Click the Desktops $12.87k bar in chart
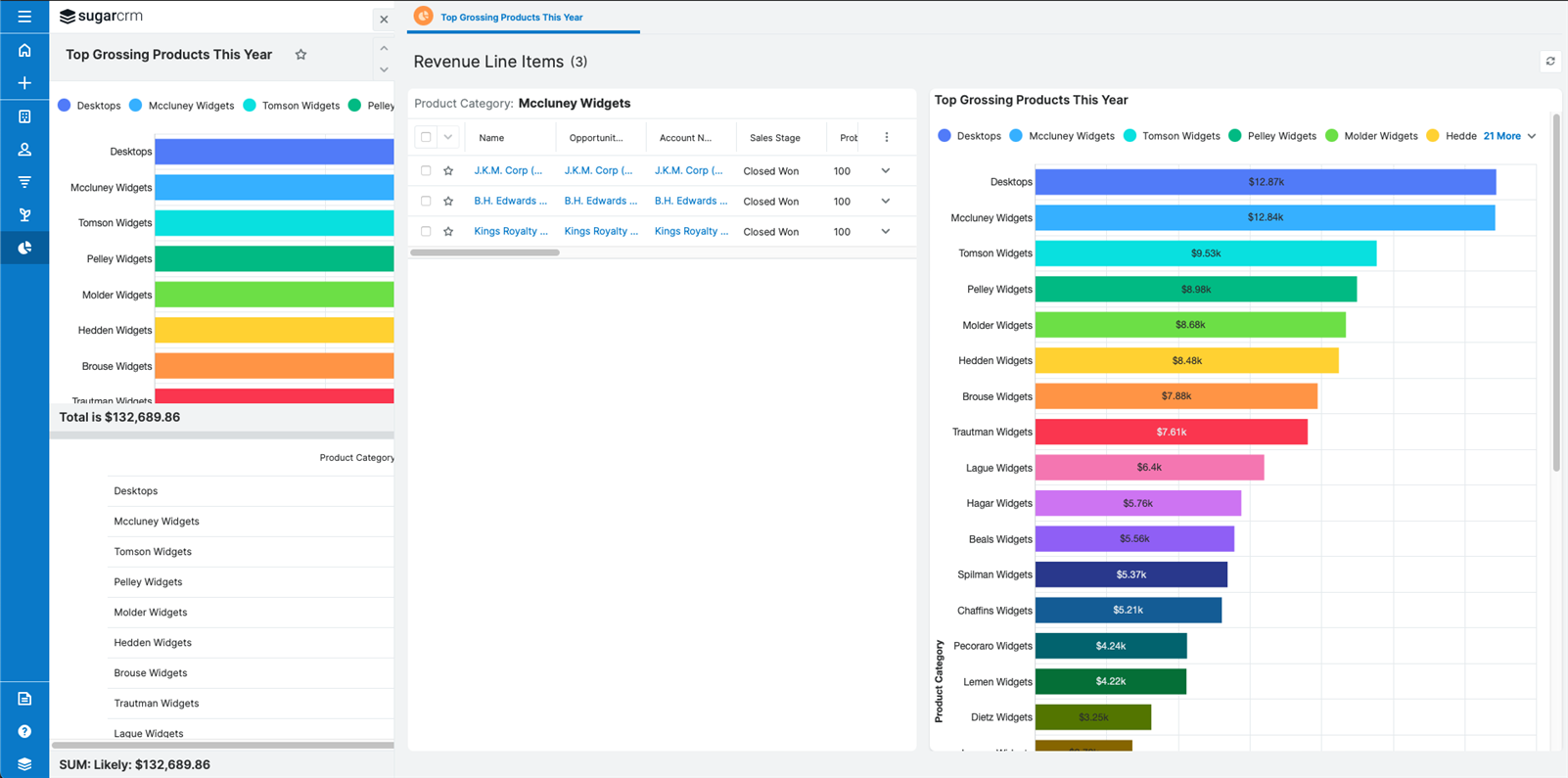Screen dimensions: 1568x778 (1265, 182)
